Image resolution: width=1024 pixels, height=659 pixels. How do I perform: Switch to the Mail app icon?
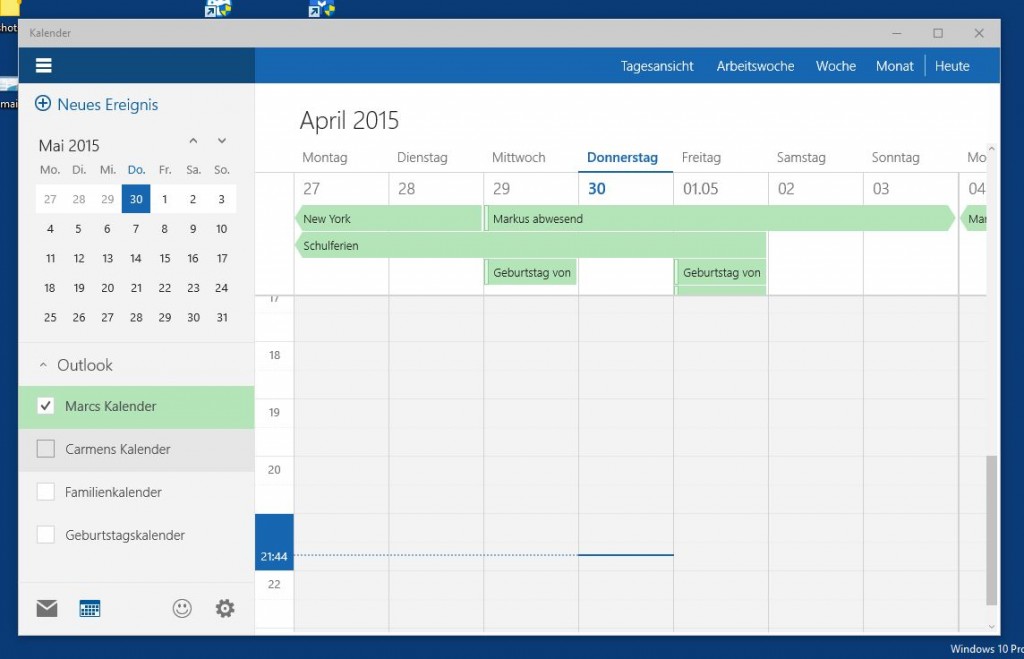tap(47, 608)
